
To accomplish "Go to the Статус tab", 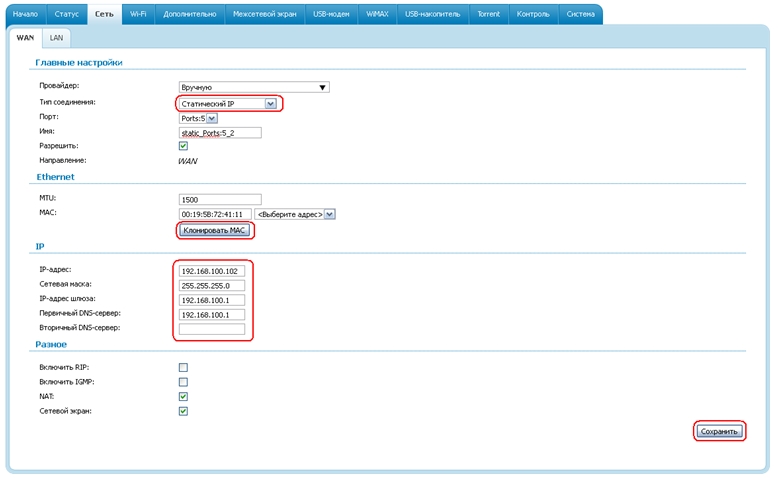I will (67, 14).
